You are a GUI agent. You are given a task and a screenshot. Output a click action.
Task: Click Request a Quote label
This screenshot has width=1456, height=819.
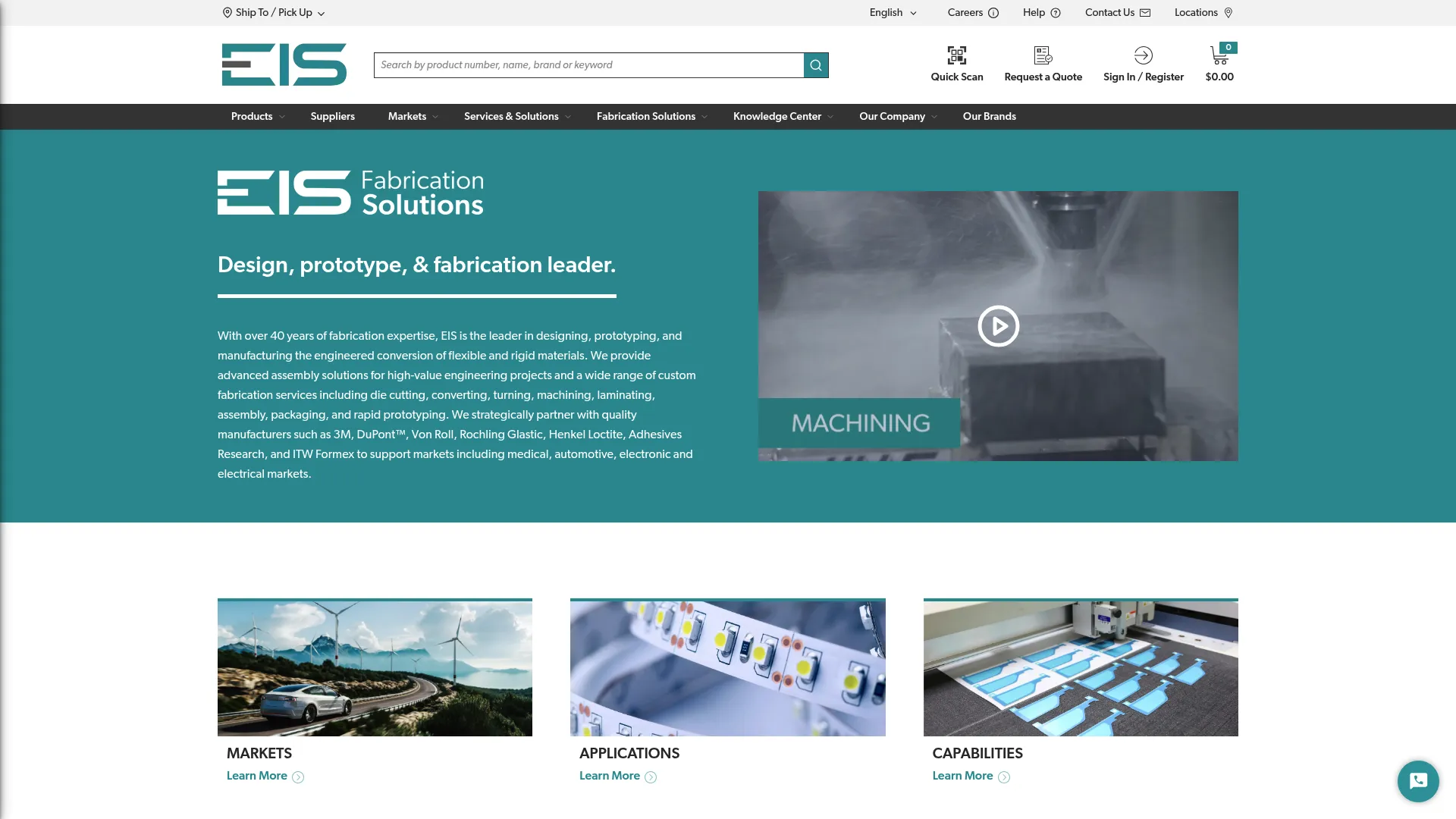(x=1043, y=77)
